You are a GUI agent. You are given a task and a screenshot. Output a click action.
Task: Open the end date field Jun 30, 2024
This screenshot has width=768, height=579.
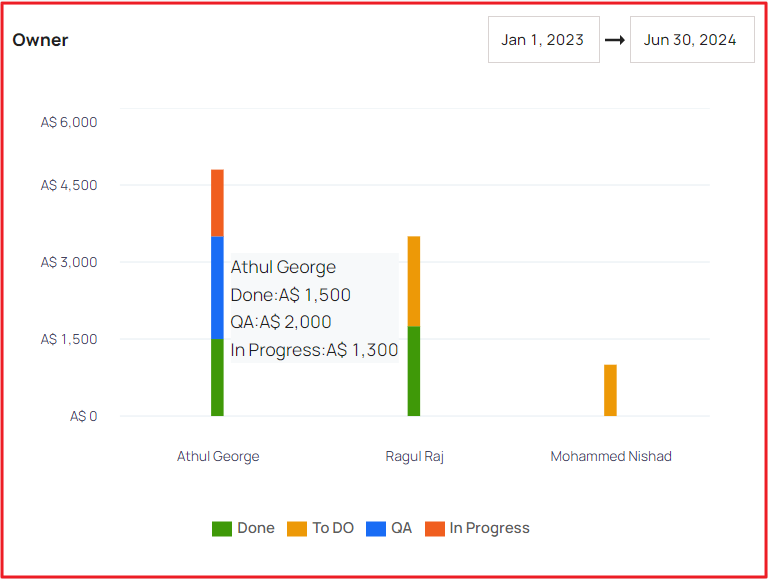[692, 40]
